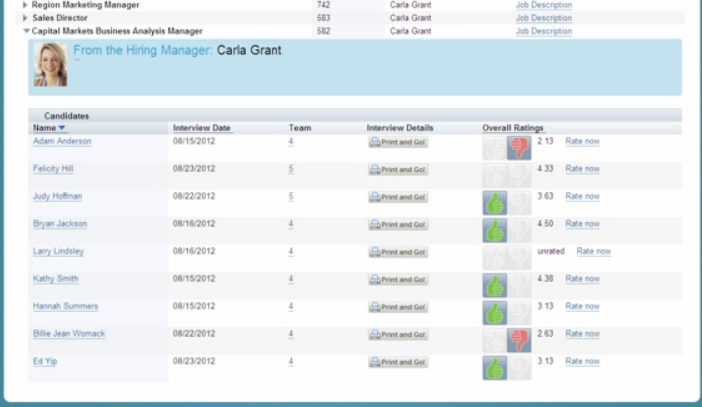Click thumbs up icon for Kathy Smith
This screenshot has height=407, width=702.
(494, 285)
